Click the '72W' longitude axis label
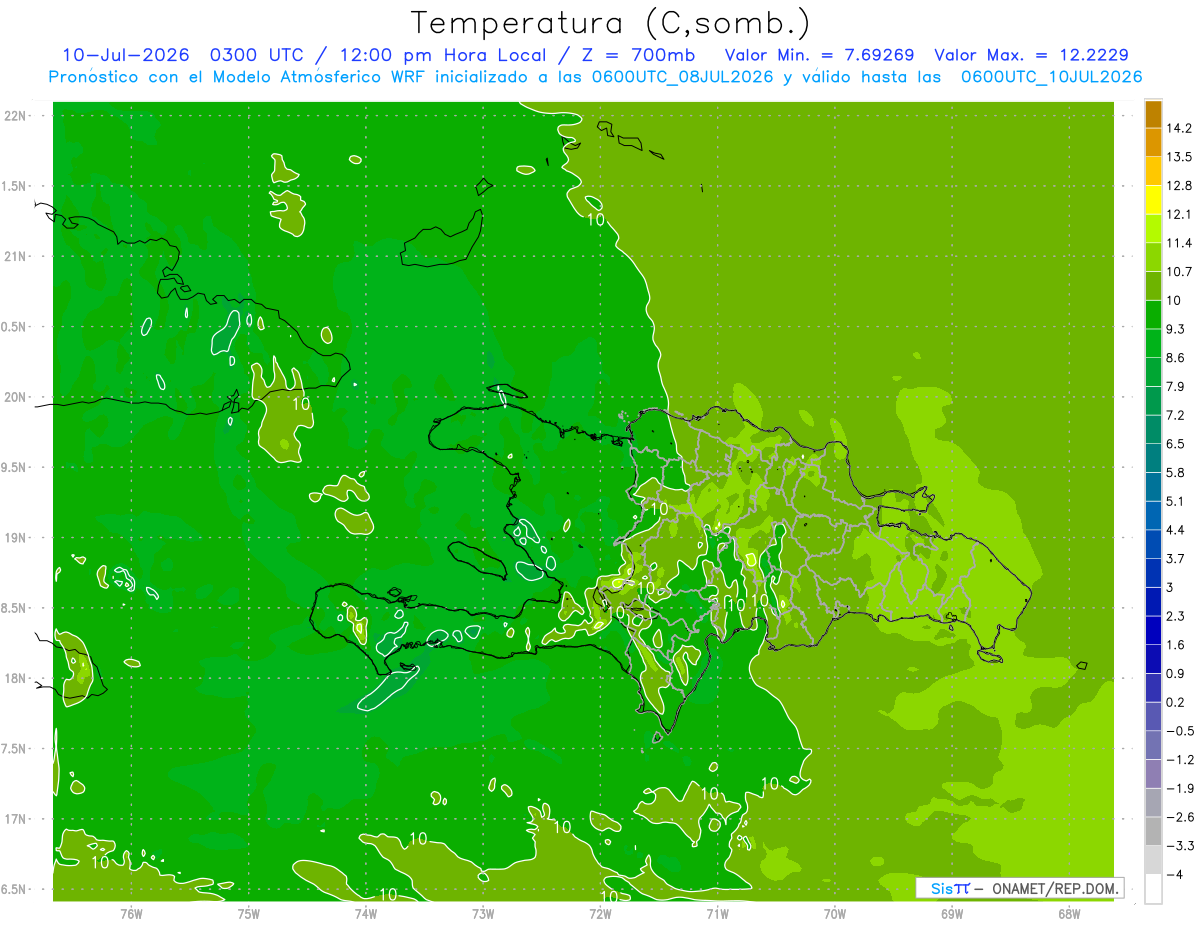 point(600,914)
